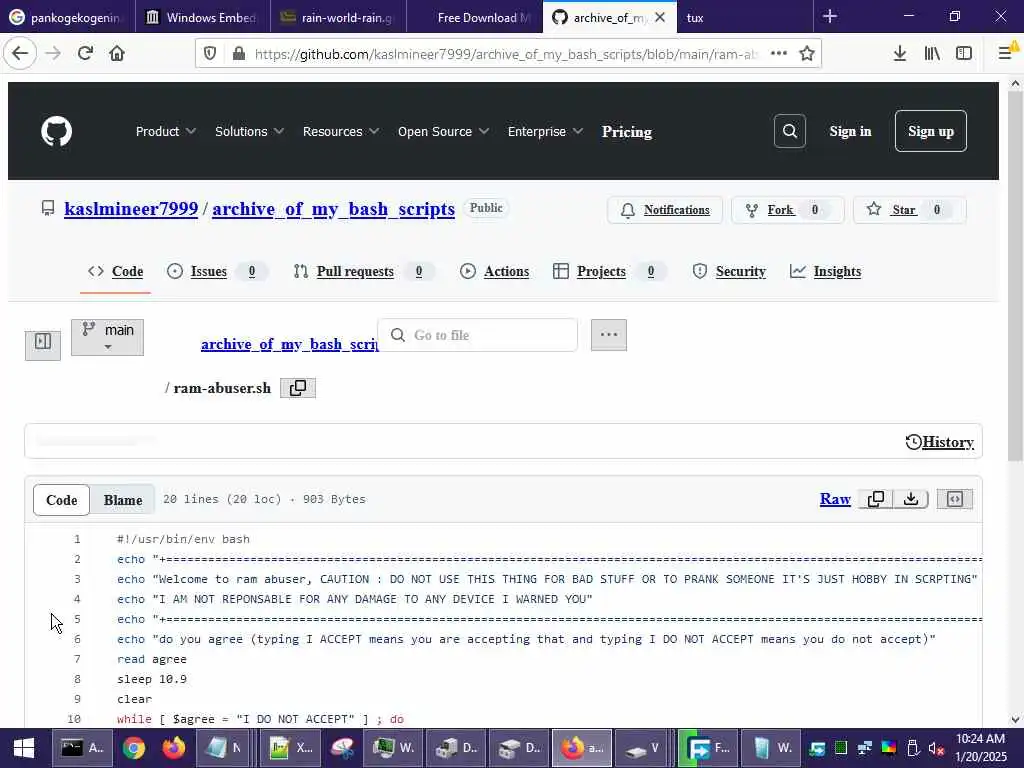The width and height of the screenshot is (1024, 768).
Task: Star this repository
Action: (910, 210)
